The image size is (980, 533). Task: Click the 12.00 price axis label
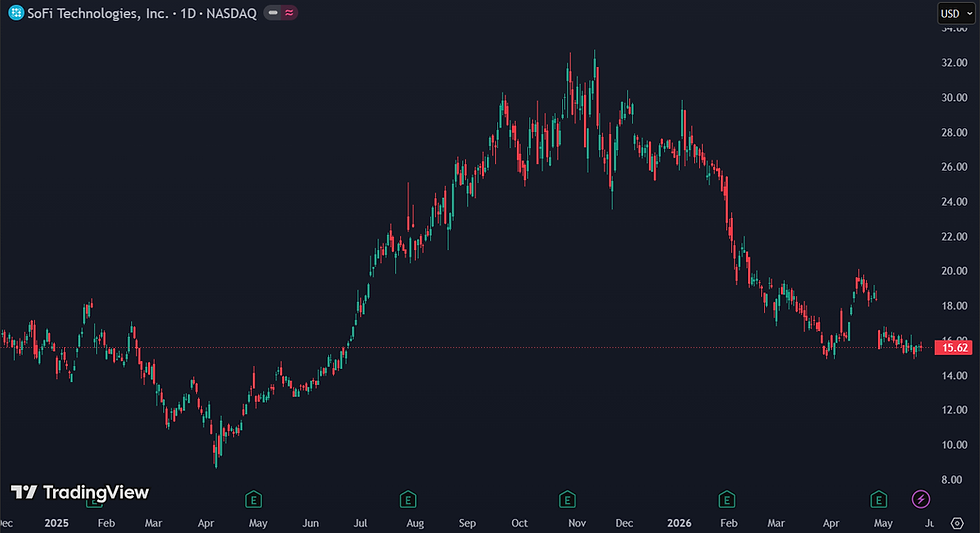(x=954, y=410)
